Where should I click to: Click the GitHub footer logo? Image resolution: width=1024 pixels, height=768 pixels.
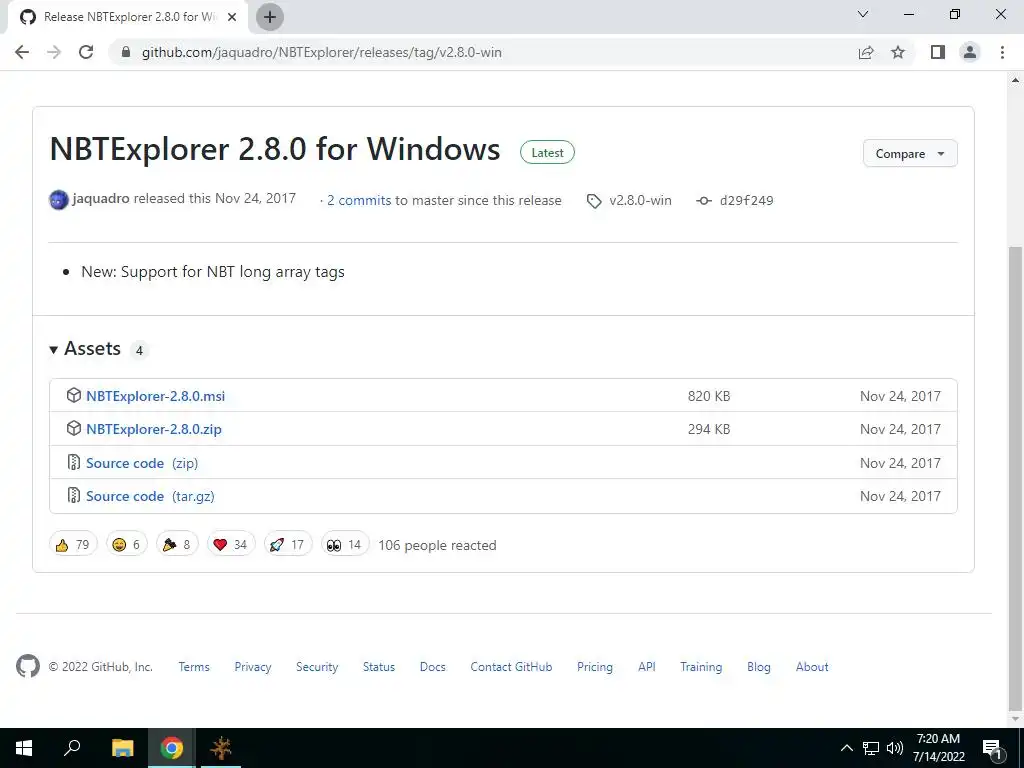(27, 666)
